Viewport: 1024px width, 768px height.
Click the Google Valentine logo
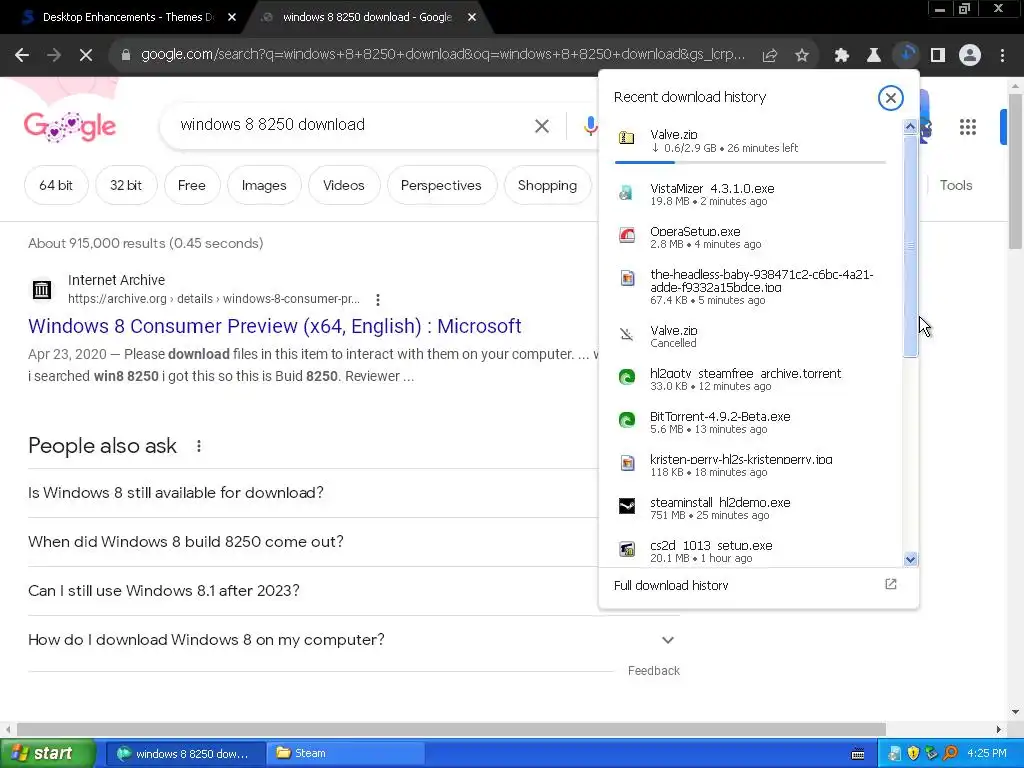tap(70, 126)
